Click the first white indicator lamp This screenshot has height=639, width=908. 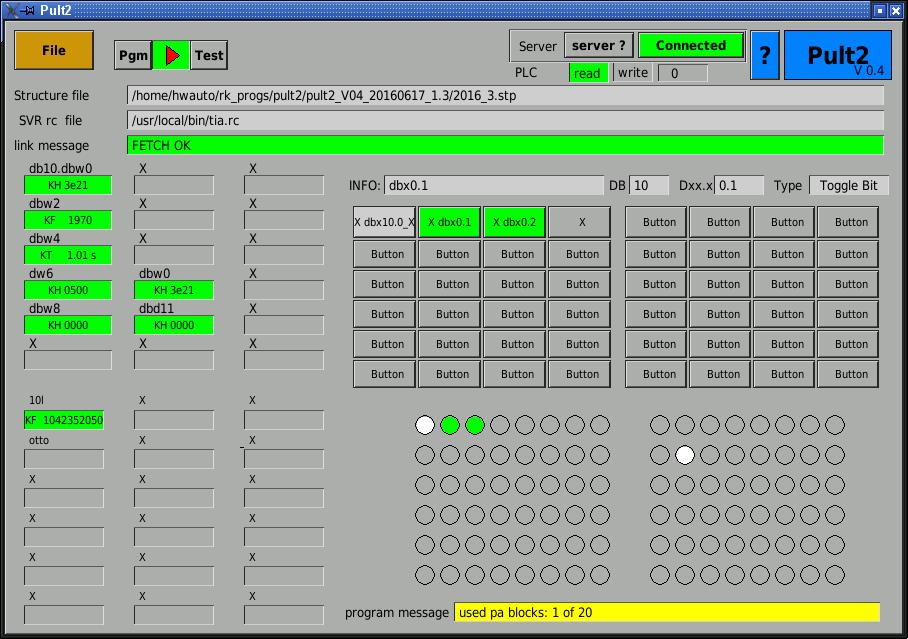point(425,425)
